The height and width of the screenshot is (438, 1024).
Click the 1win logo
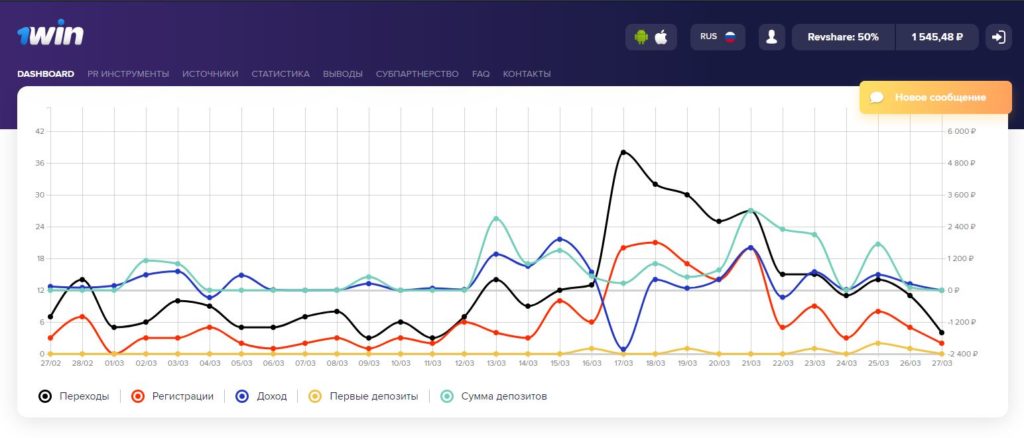[50, 32]
